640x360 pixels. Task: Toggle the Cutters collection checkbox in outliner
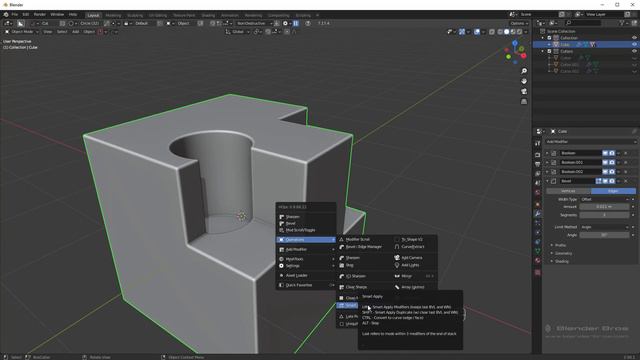pos(549,51)
